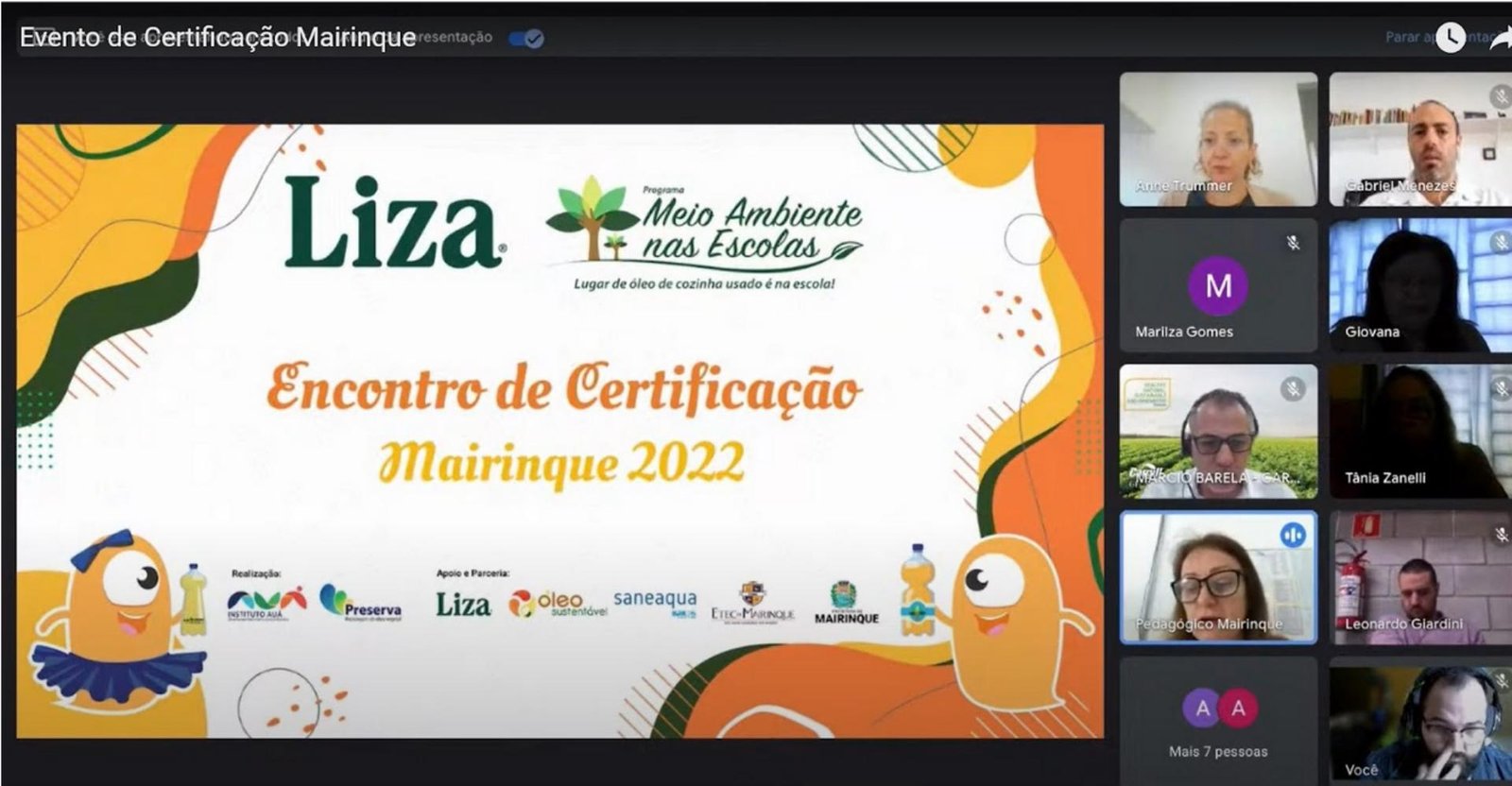The height and width of the screenshot is (786, 1512).
Task: Select Leonardo Giardini's video tile
Action: pos(1420,578)
